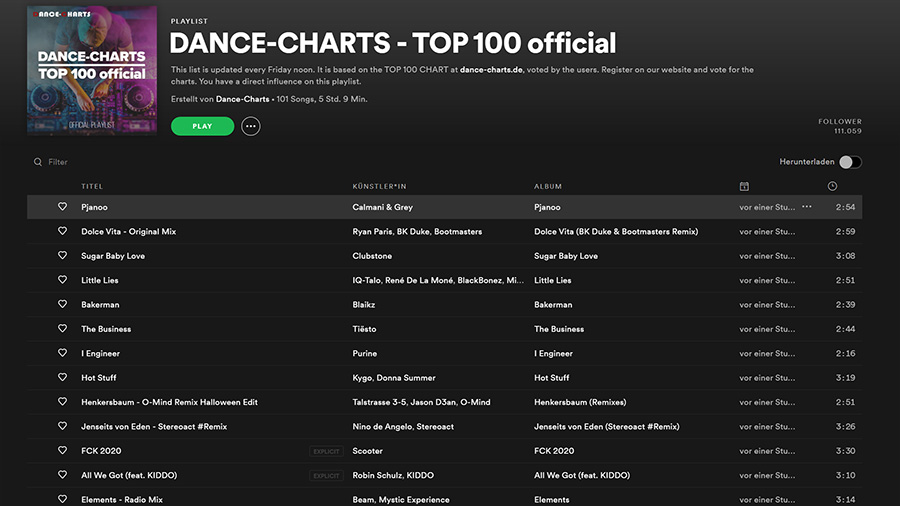Image resolution: width=900 pixels, height=506 pixels.
Task: Heart the FCK 2020 track
Action: click(63, 450)
